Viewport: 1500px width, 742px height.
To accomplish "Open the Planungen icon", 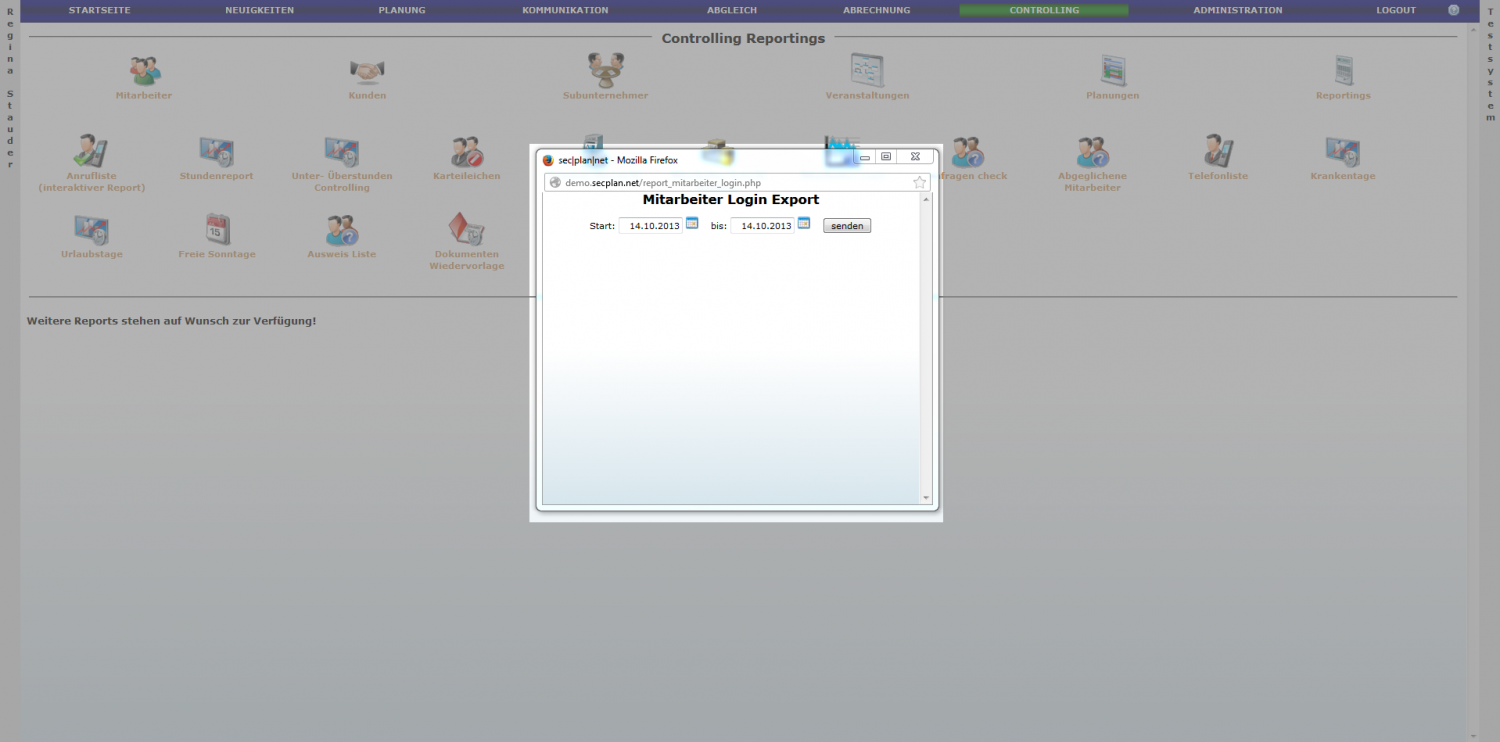I will pos(1112,71).
